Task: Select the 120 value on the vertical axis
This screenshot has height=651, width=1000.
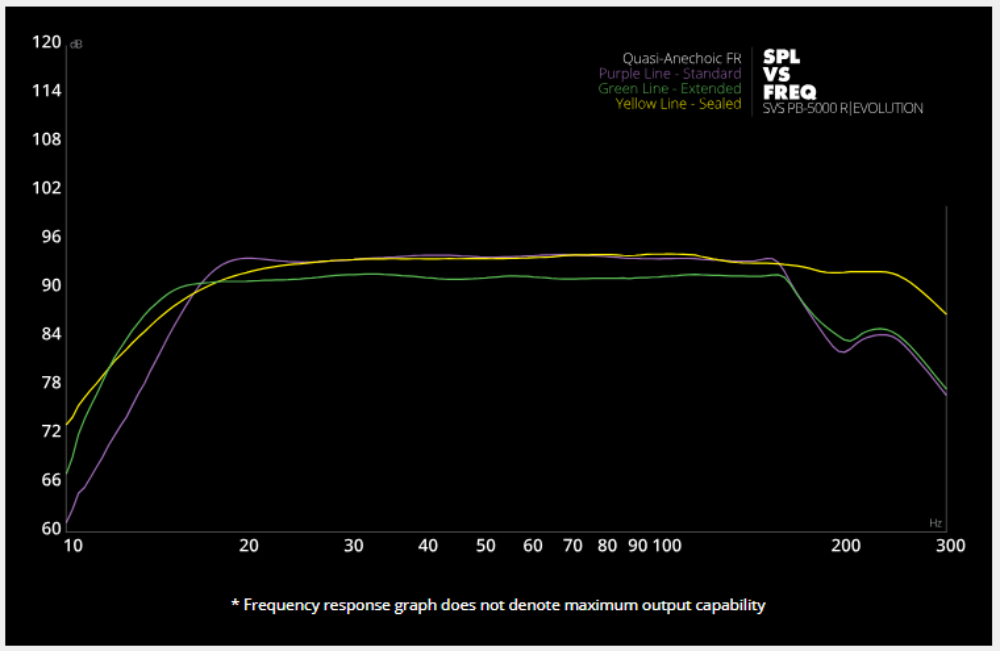Action: (x=47, y=42)
